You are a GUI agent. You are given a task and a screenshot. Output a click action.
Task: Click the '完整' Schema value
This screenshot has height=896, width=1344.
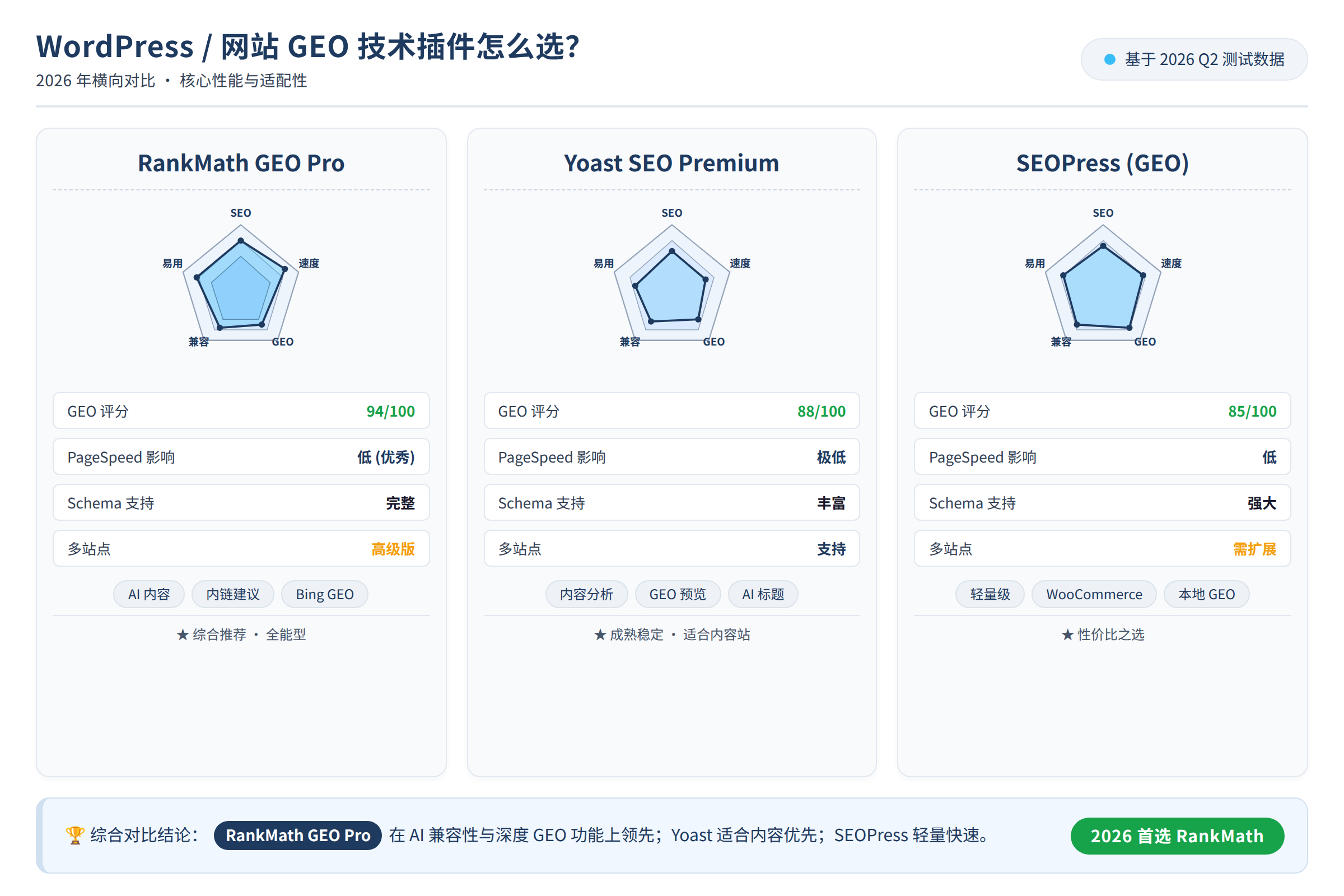[400, 503]
